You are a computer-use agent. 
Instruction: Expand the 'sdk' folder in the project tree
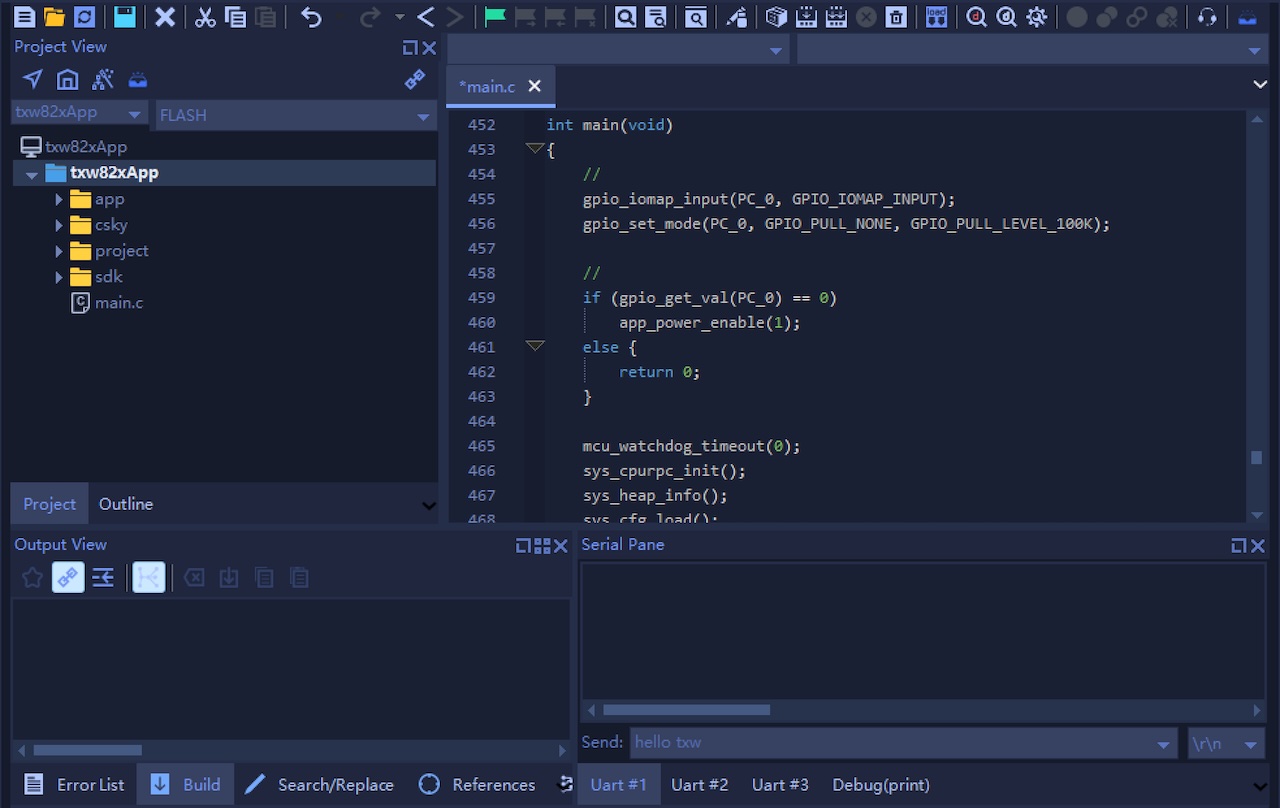point(59,277)
